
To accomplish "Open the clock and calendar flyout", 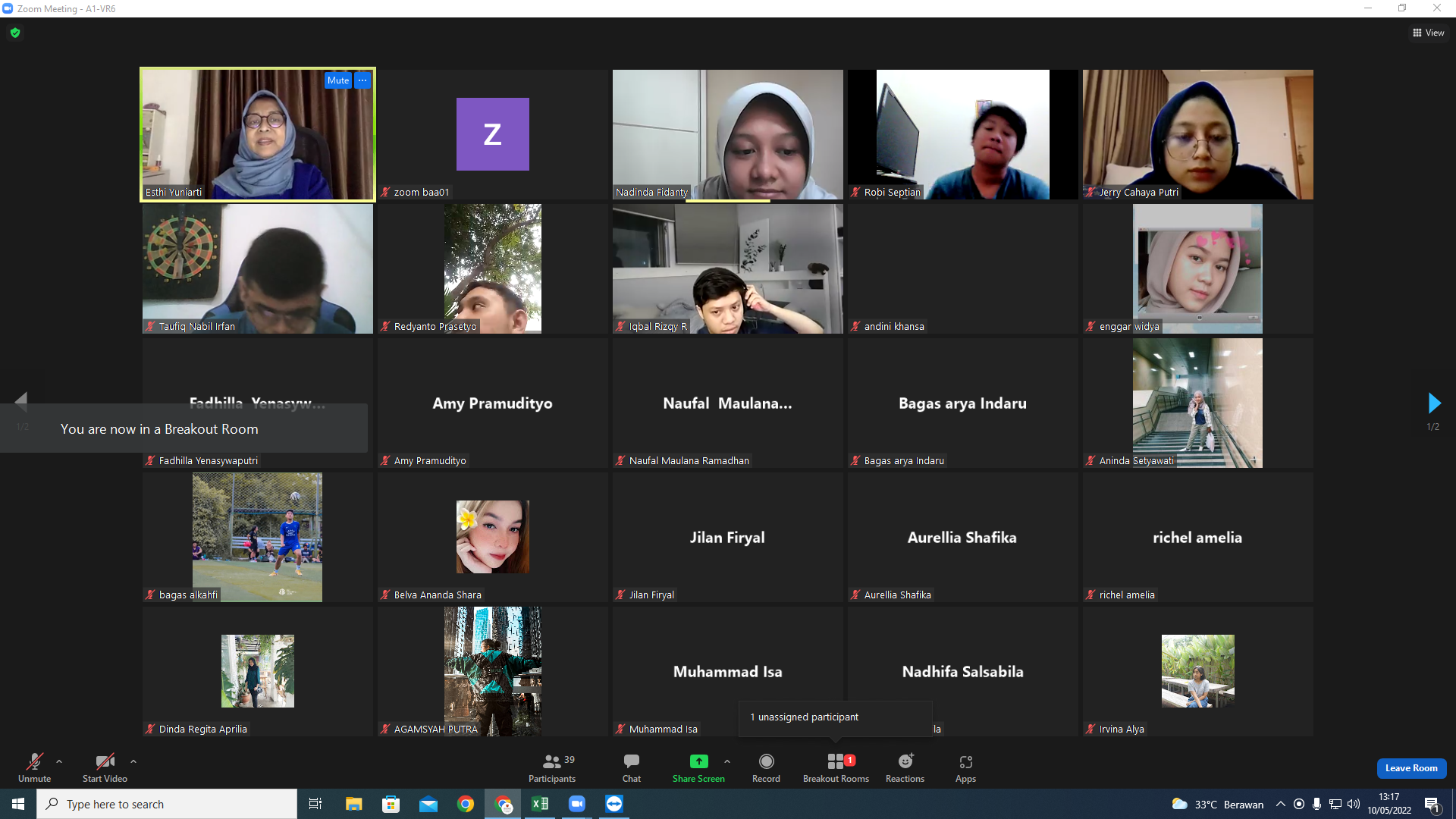I will [1389, 804].
